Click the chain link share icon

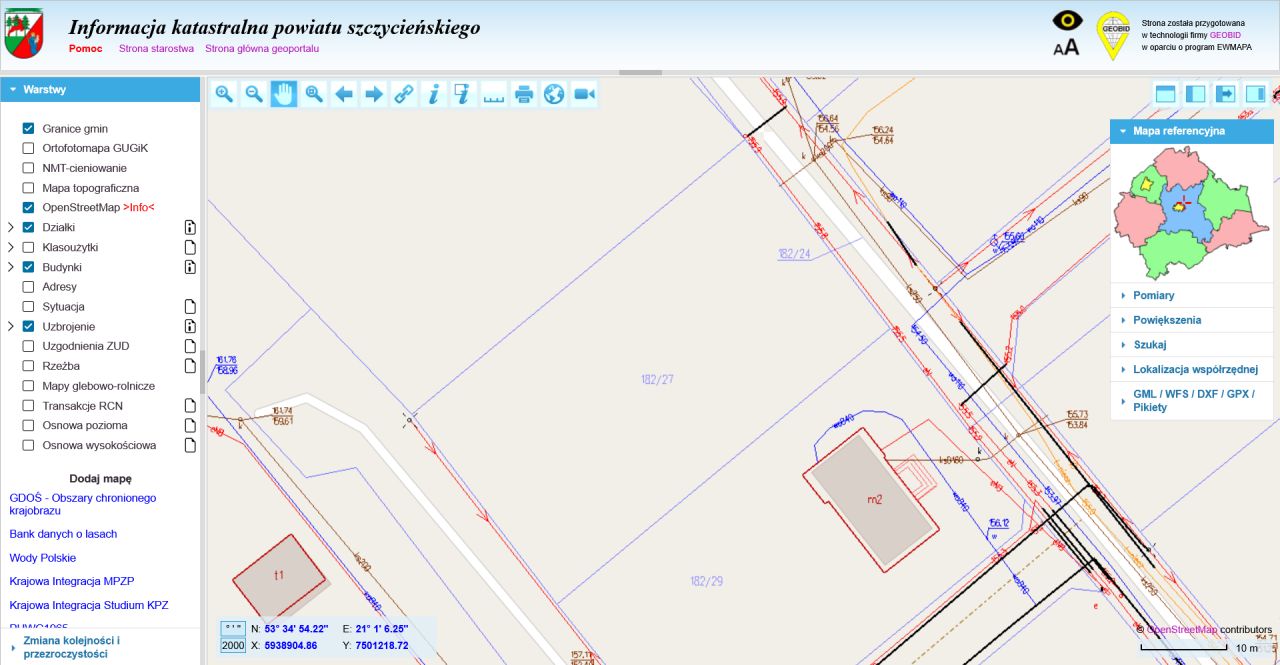click(x=404, y=94)
